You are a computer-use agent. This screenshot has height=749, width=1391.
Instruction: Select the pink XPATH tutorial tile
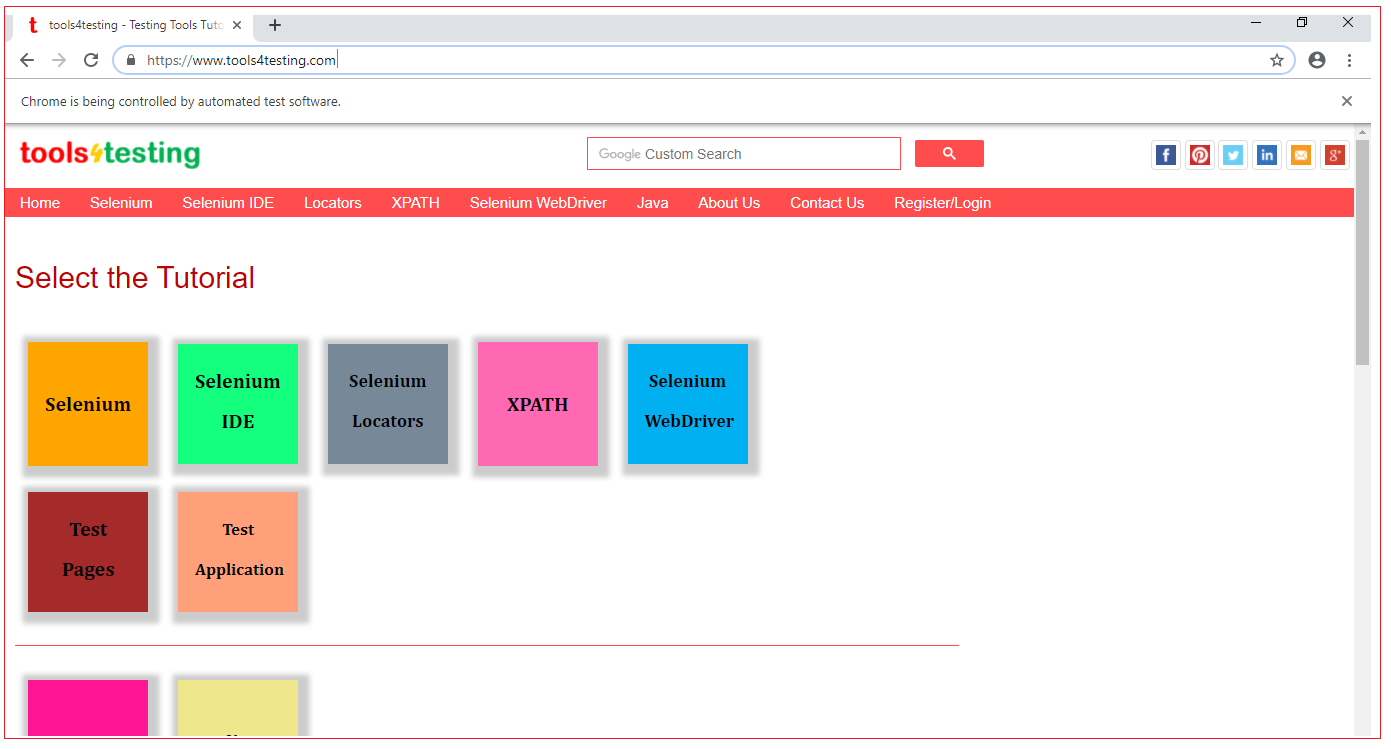[x=538, y=404]
